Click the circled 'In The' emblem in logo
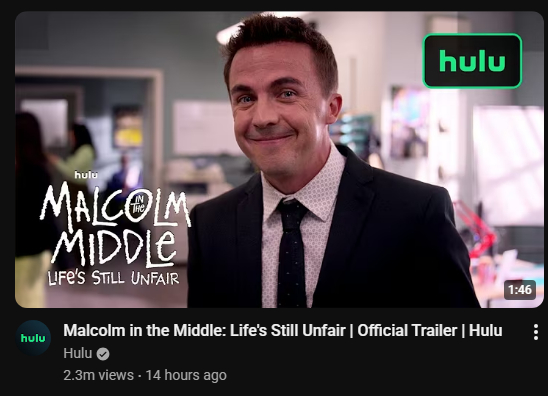The image size is (548, 396). (x=138, y=206)
